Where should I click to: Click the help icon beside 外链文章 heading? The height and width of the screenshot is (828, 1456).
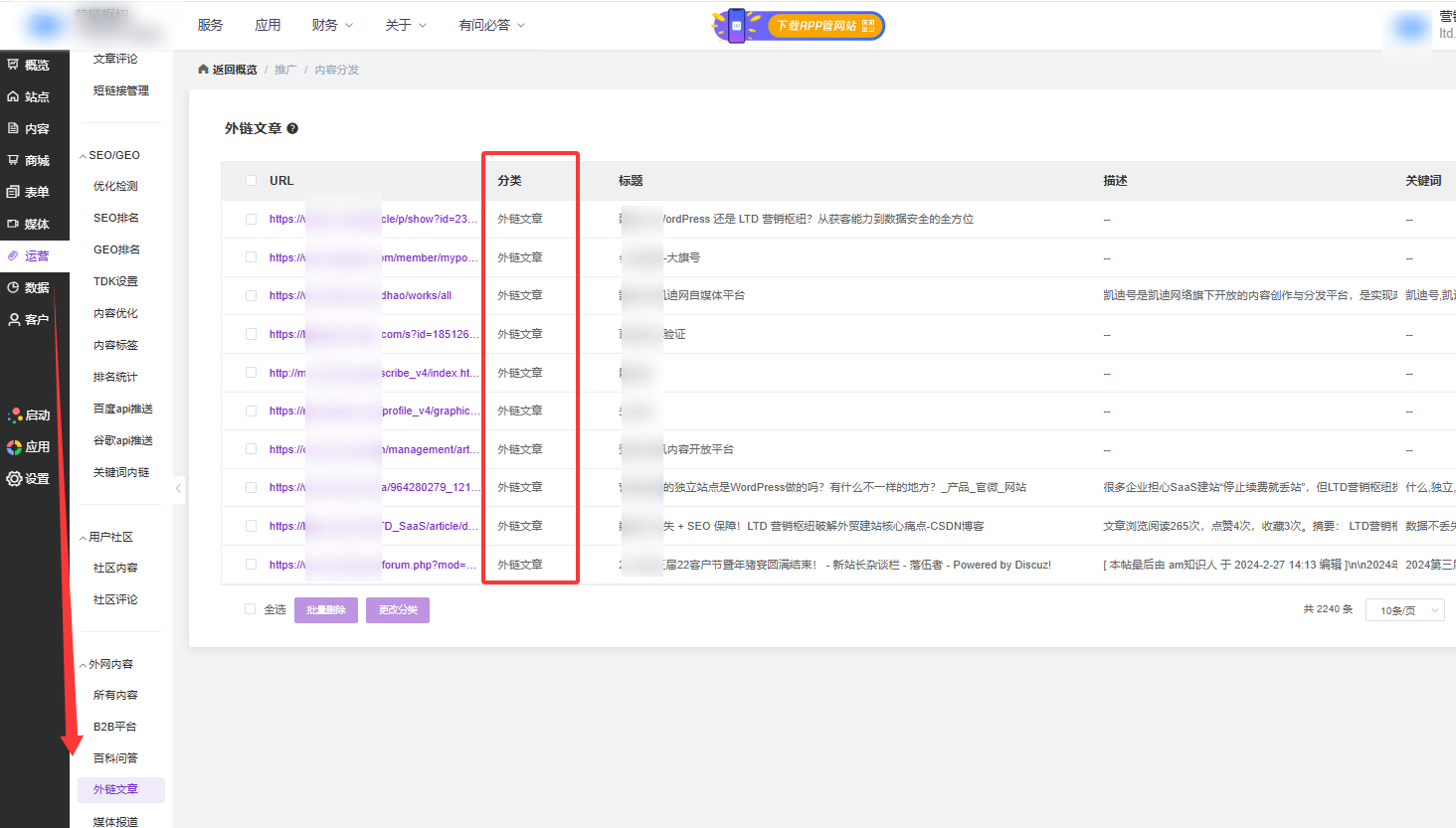coord(292,128)
